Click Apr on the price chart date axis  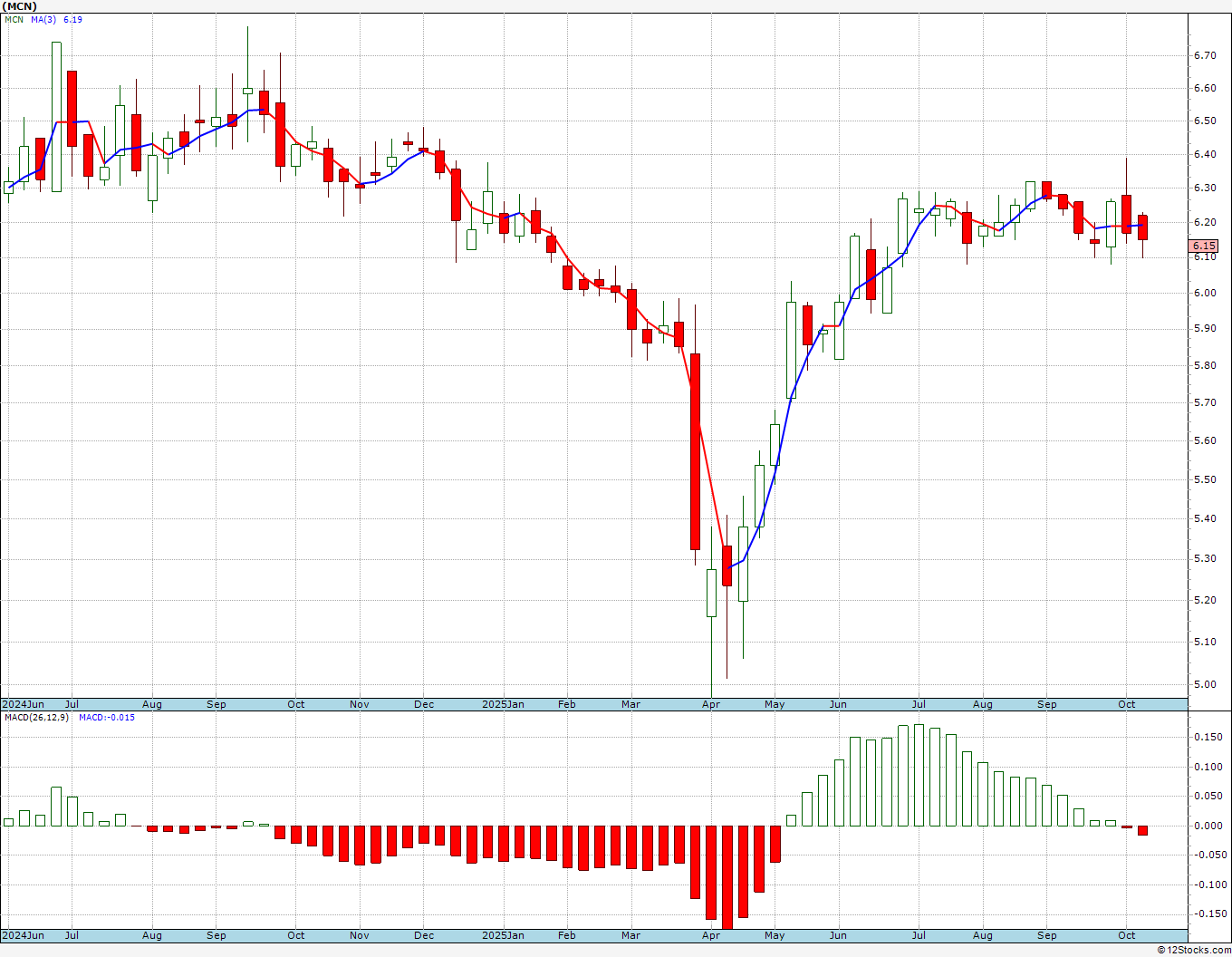click(x=711, y=704)
